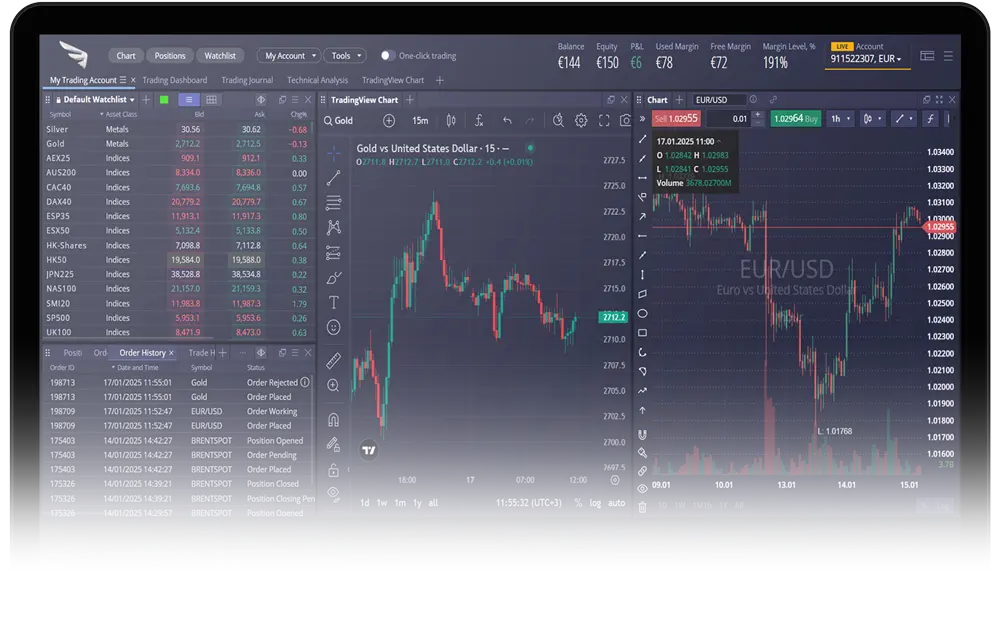1000x622 pixels.
Task: Increase order volume with plus stepper
Action: pos(758,115)
